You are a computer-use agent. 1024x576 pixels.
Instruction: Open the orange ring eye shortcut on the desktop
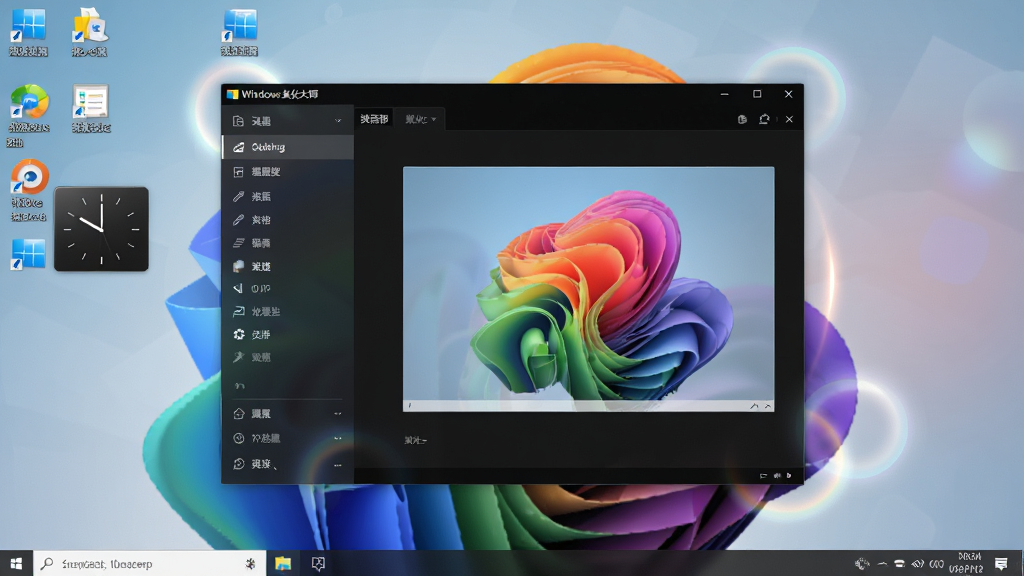click(x=29, y=190)
